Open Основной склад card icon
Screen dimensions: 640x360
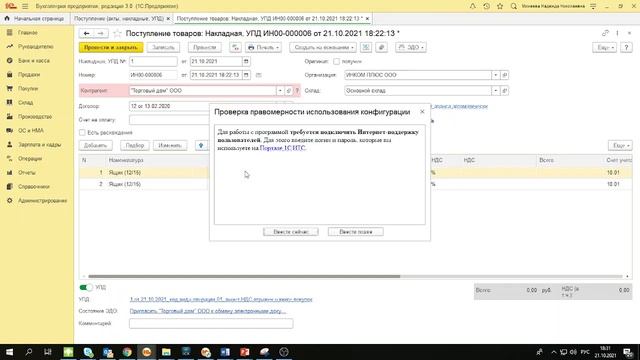coord(504,91)
